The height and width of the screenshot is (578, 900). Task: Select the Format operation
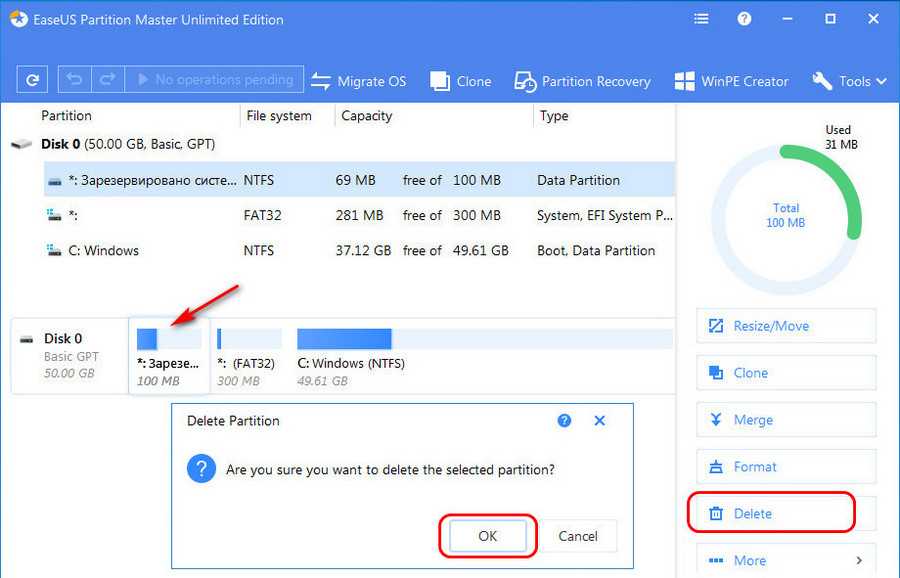(x=786, y=466)
